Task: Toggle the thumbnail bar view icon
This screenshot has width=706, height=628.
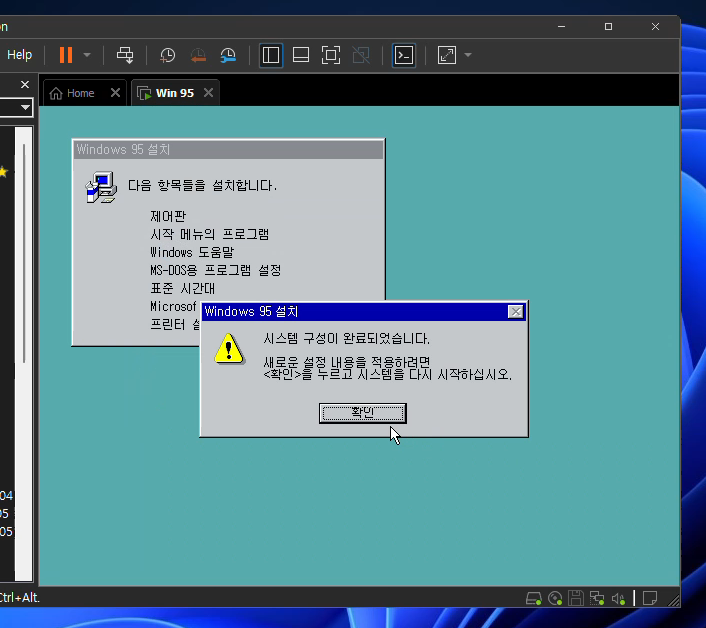Action: pos(301,55)
